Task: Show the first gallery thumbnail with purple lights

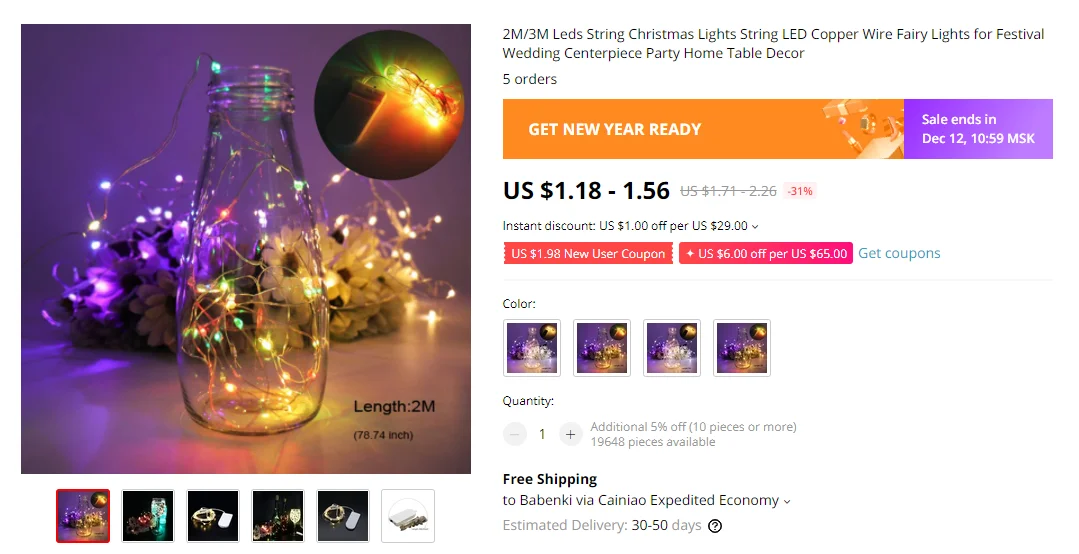Action: pyautogui.click(x=83, y=516)
